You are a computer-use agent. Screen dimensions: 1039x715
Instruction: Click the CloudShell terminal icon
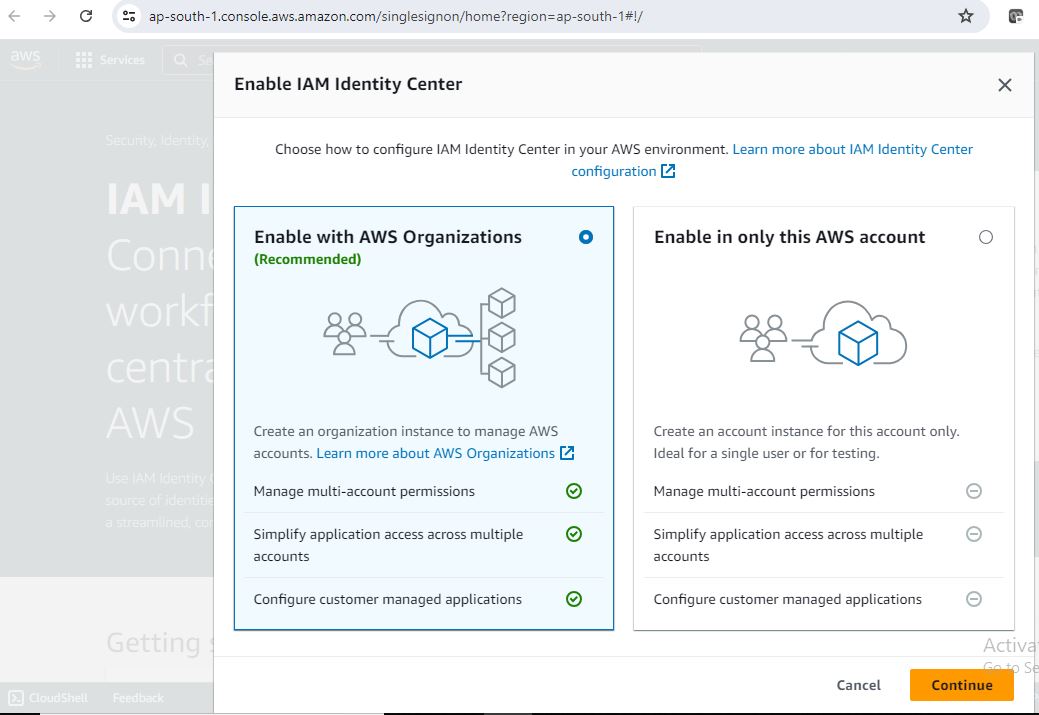[x=16, y=698]
